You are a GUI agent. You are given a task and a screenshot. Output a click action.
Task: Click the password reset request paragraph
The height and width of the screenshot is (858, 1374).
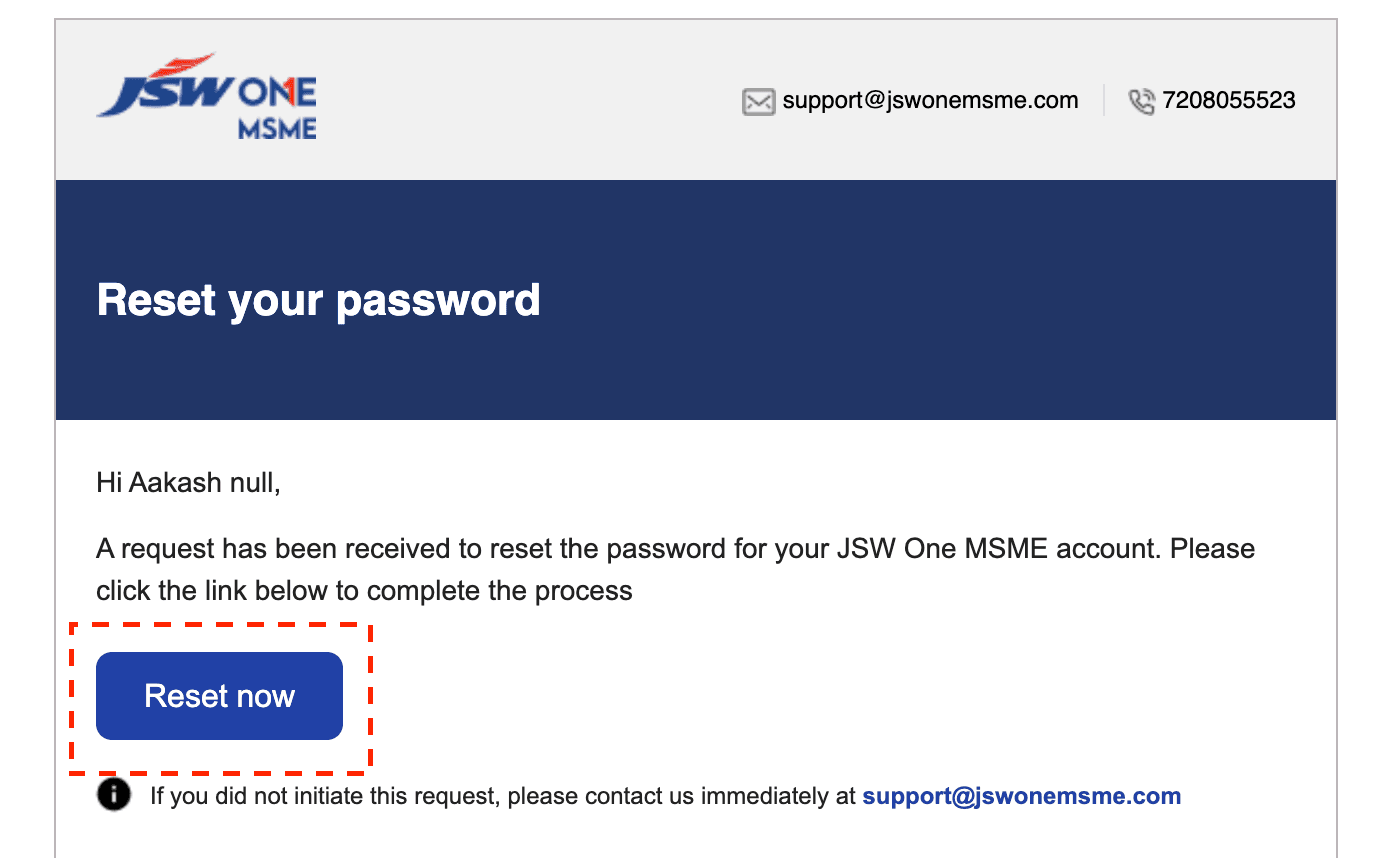675,569
